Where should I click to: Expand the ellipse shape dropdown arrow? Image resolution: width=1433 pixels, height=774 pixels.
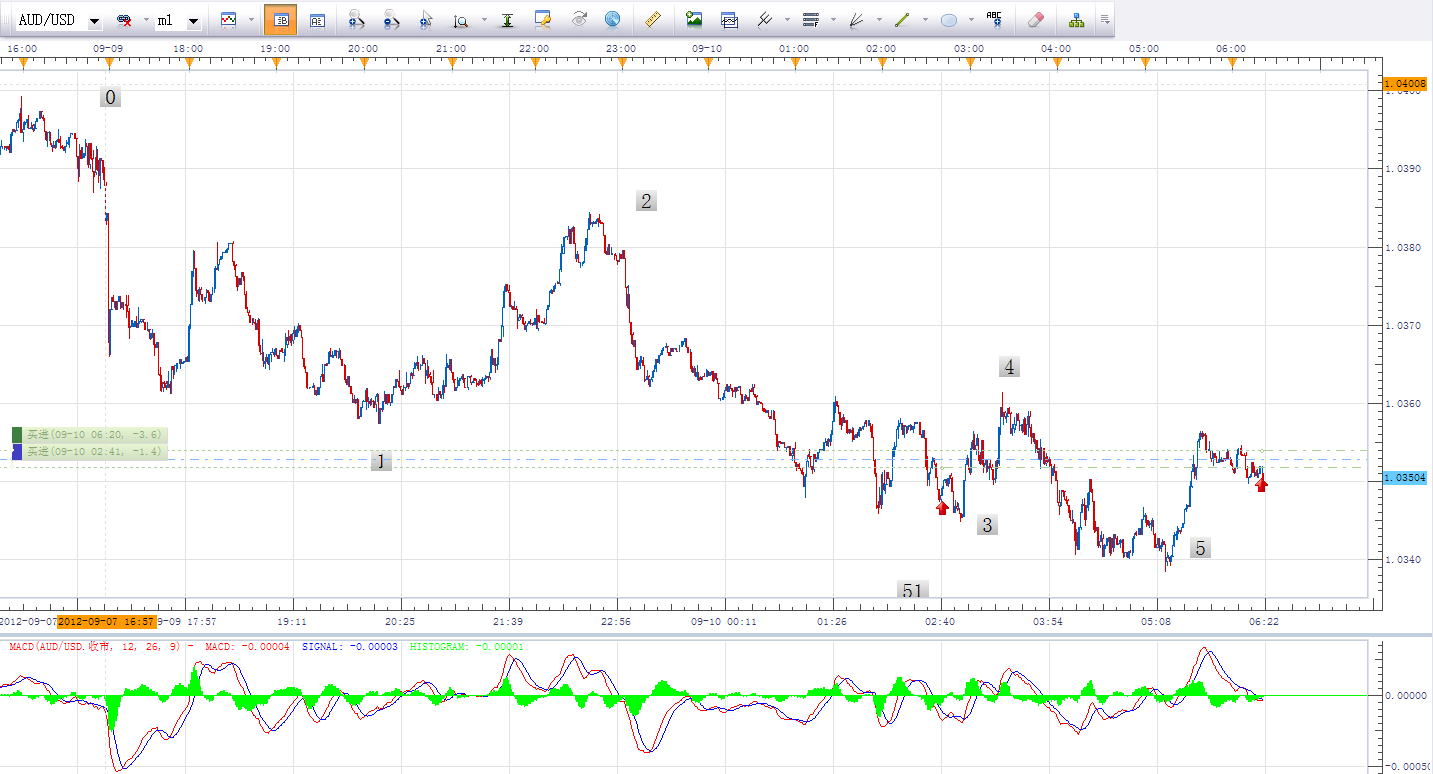tap(971, 20)
